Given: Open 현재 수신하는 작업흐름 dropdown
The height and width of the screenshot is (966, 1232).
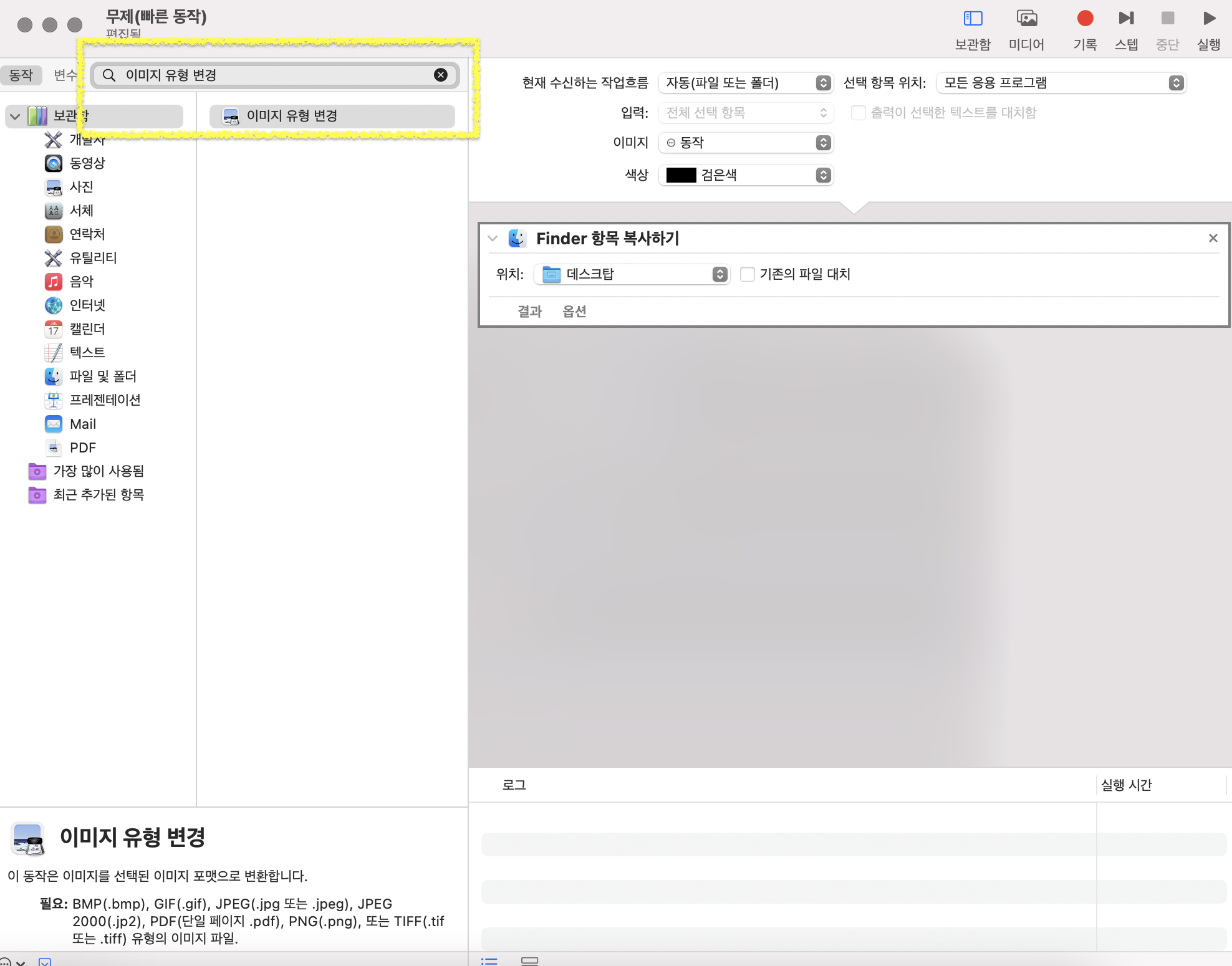Looking at the screenshot, I should tap(746, 83).
